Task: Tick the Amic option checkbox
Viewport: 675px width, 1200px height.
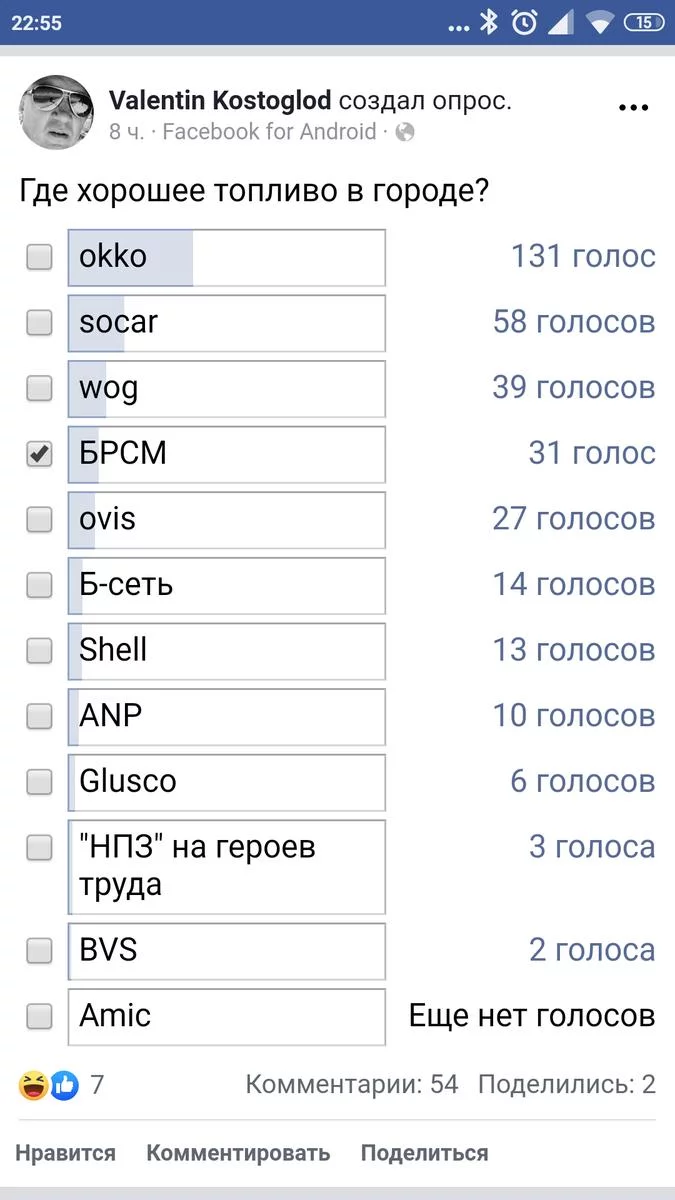Action: 39,1017
